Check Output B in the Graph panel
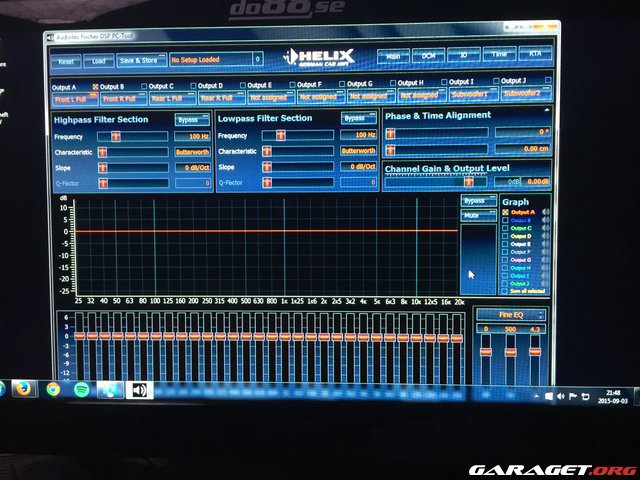Viewport: 640px width, 480px height. point(505,221)
